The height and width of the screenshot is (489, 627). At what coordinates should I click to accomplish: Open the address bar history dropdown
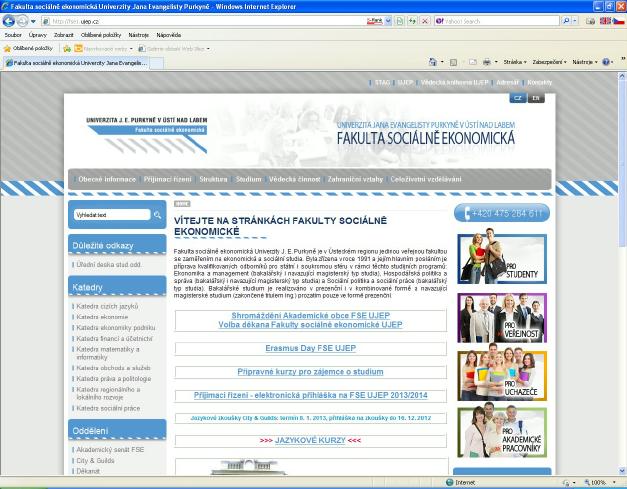[x=388, y=21]
